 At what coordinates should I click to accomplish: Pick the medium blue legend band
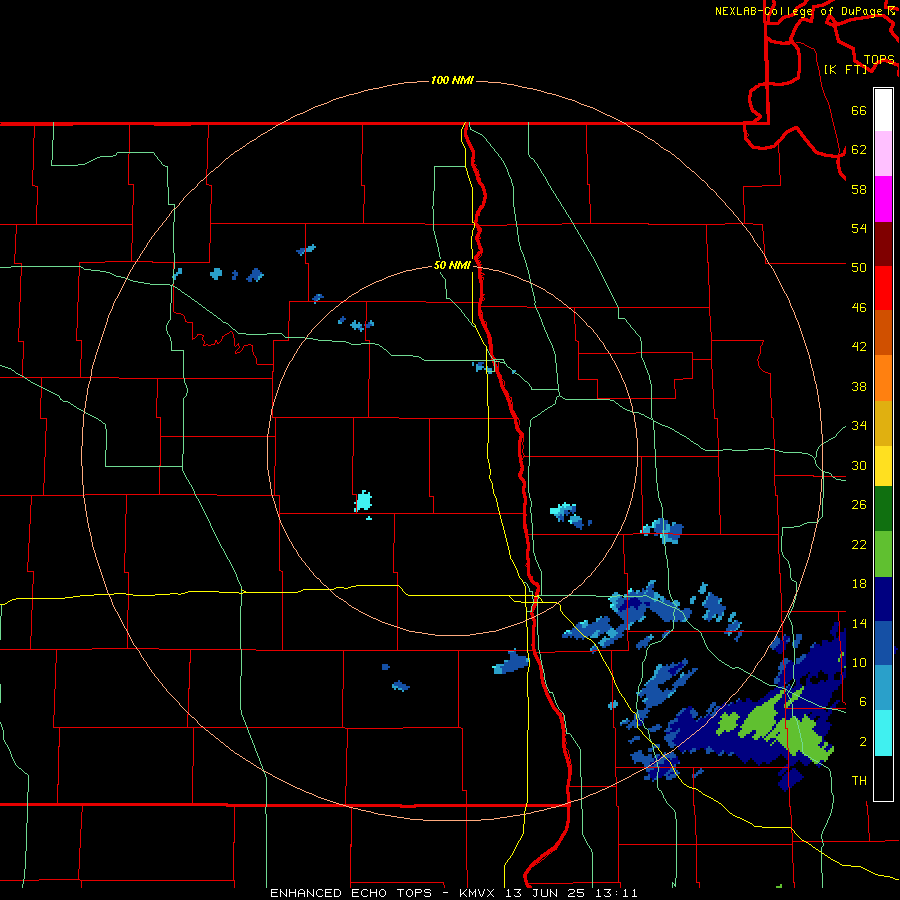883,643
